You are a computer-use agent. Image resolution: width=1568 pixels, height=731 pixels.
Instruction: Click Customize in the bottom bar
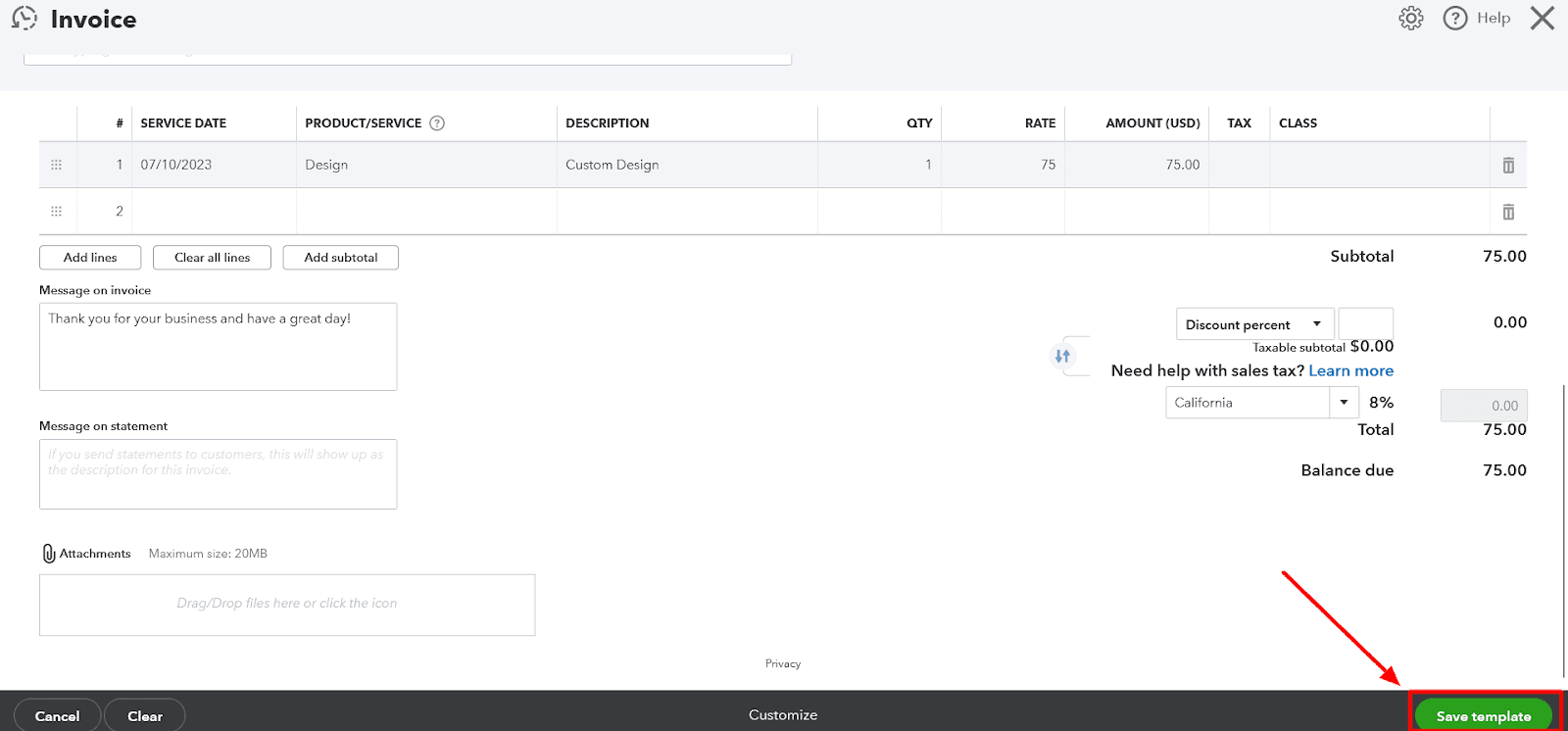(x=782, y=715)
